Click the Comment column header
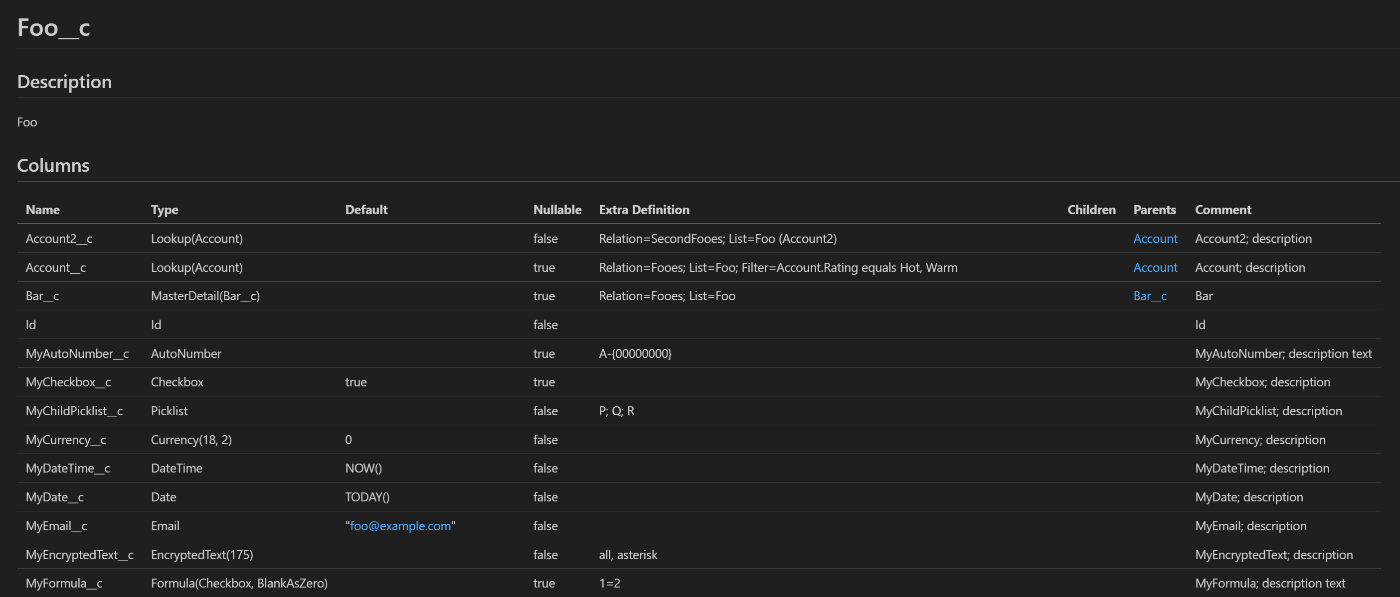Image resolution: width=1400 pixels, height=597 pixels. pyautogui.click(x=1223, y=210)
